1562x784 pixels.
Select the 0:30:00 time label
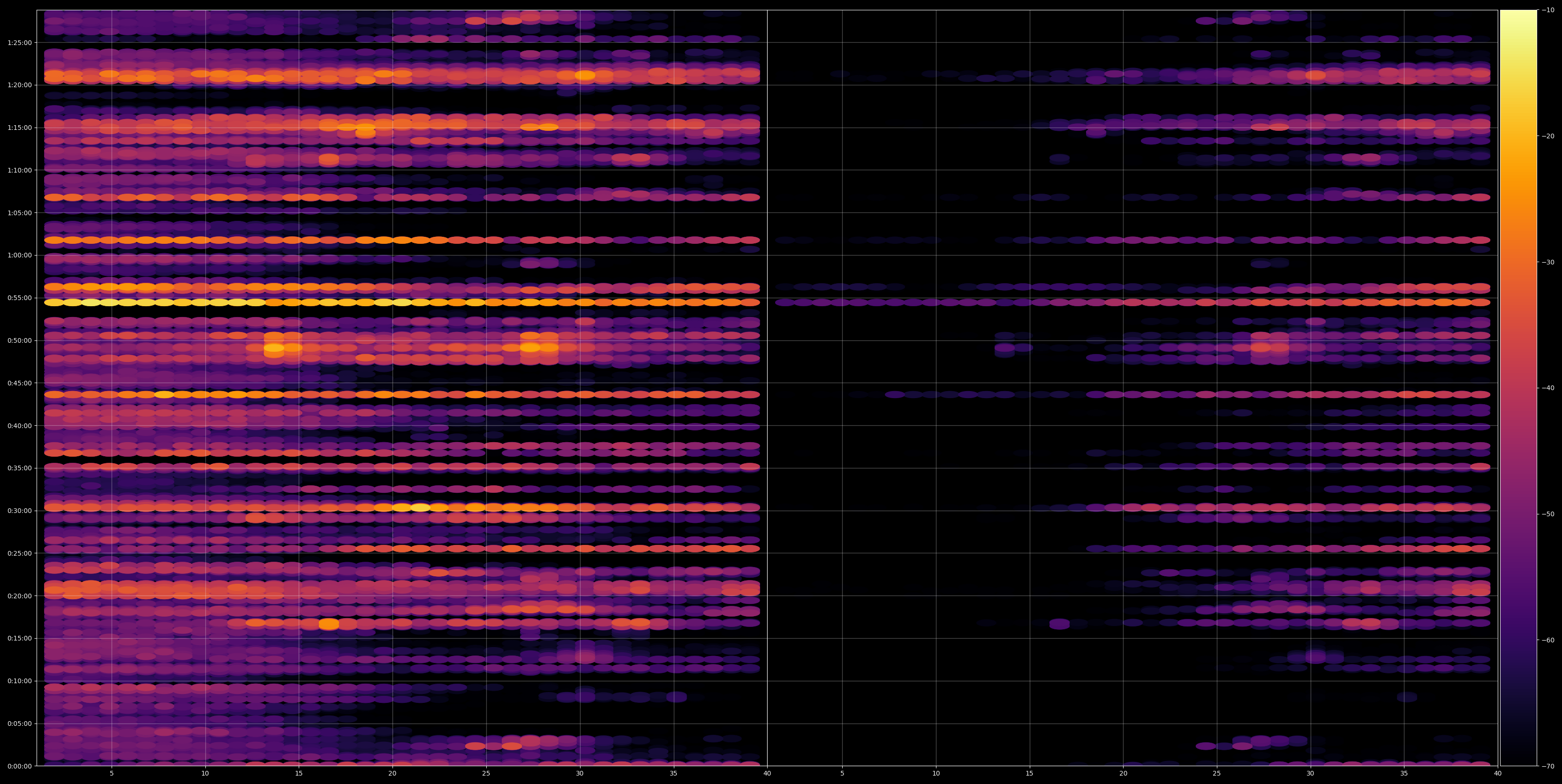point(19,511)
